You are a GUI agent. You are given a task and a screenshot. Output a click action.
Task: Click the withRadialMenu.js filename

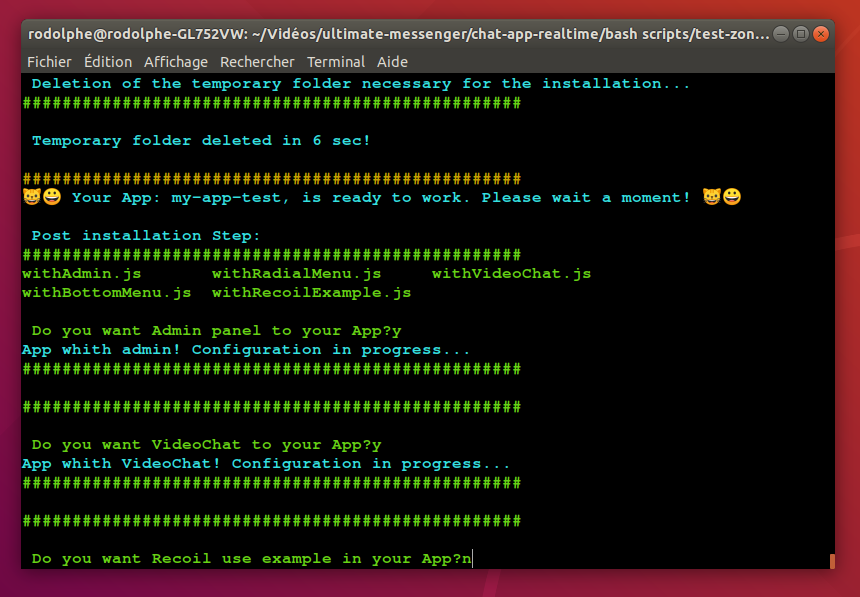point(296,274)
